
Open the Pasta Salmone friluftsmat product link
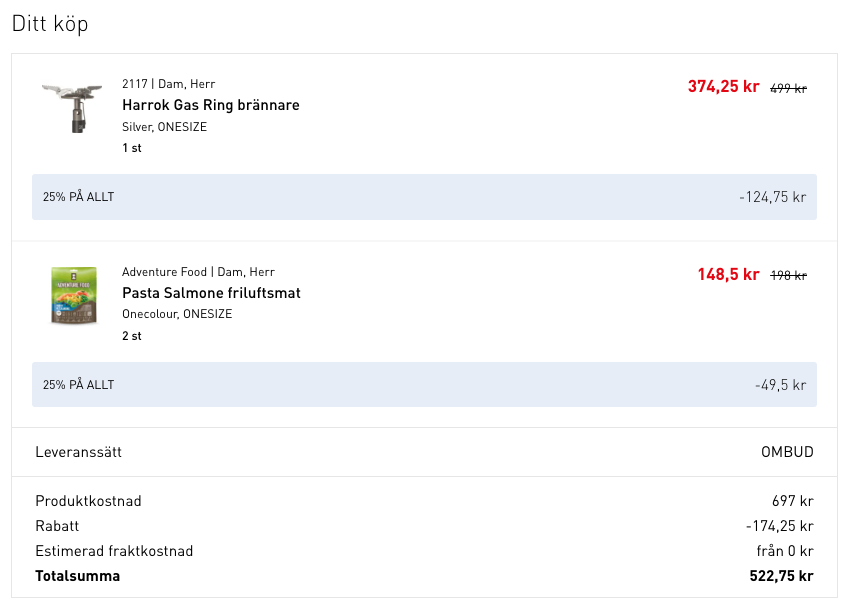tap(211, 293)
